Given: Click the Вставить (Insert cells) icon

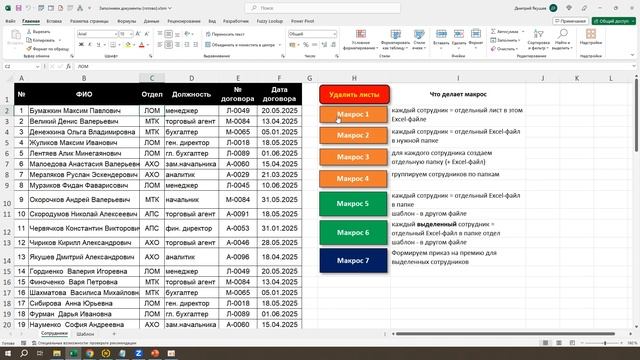Looking at the screenshot, I should [441, 34].
